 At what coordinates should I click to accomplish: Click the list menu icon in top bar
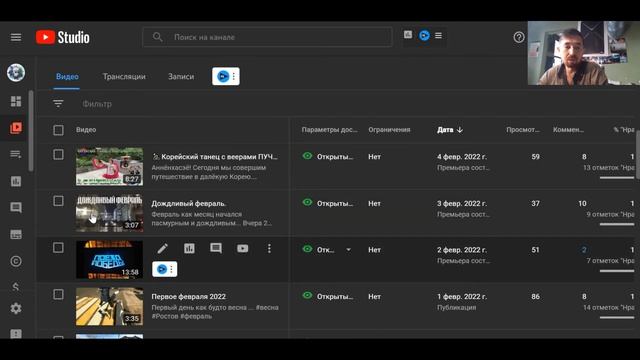coord(438,36)
